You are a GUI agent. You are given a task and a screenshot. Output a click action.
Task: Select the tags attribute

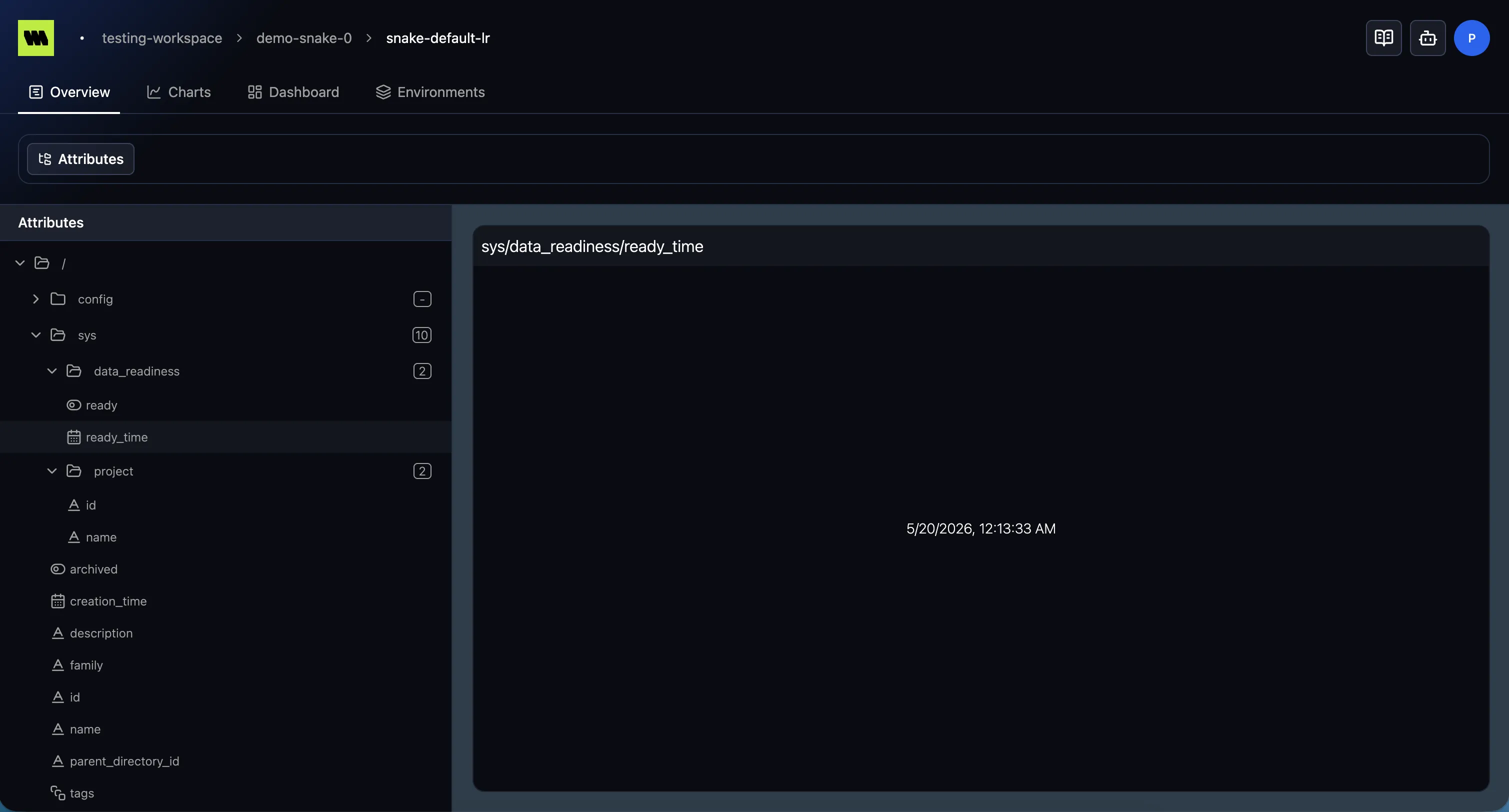click(x=225, y=793)
